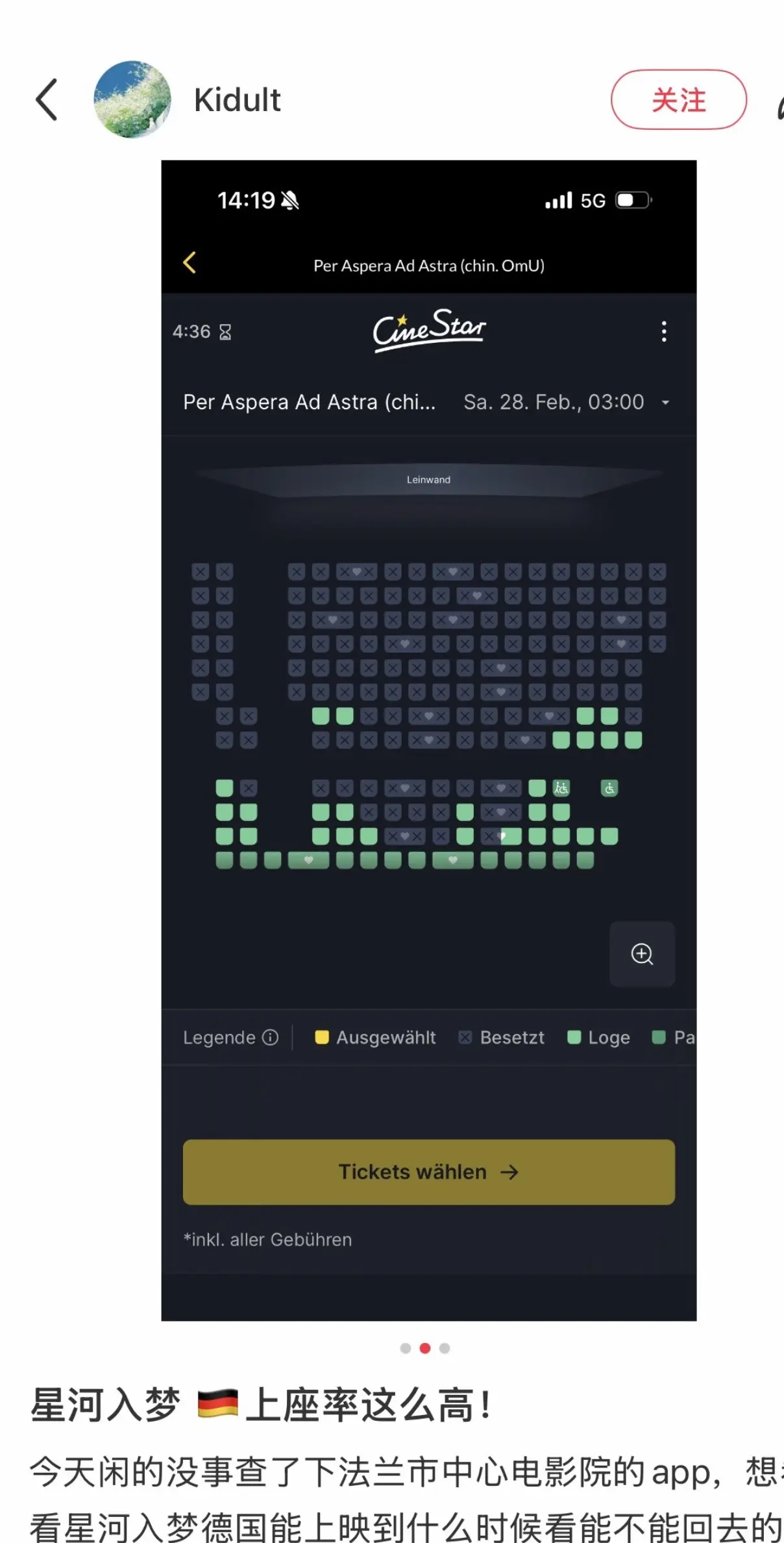Follow Kidult with the red 关注 button
Viewport: 784px width, 1543px height.
(x=678, y=100)
